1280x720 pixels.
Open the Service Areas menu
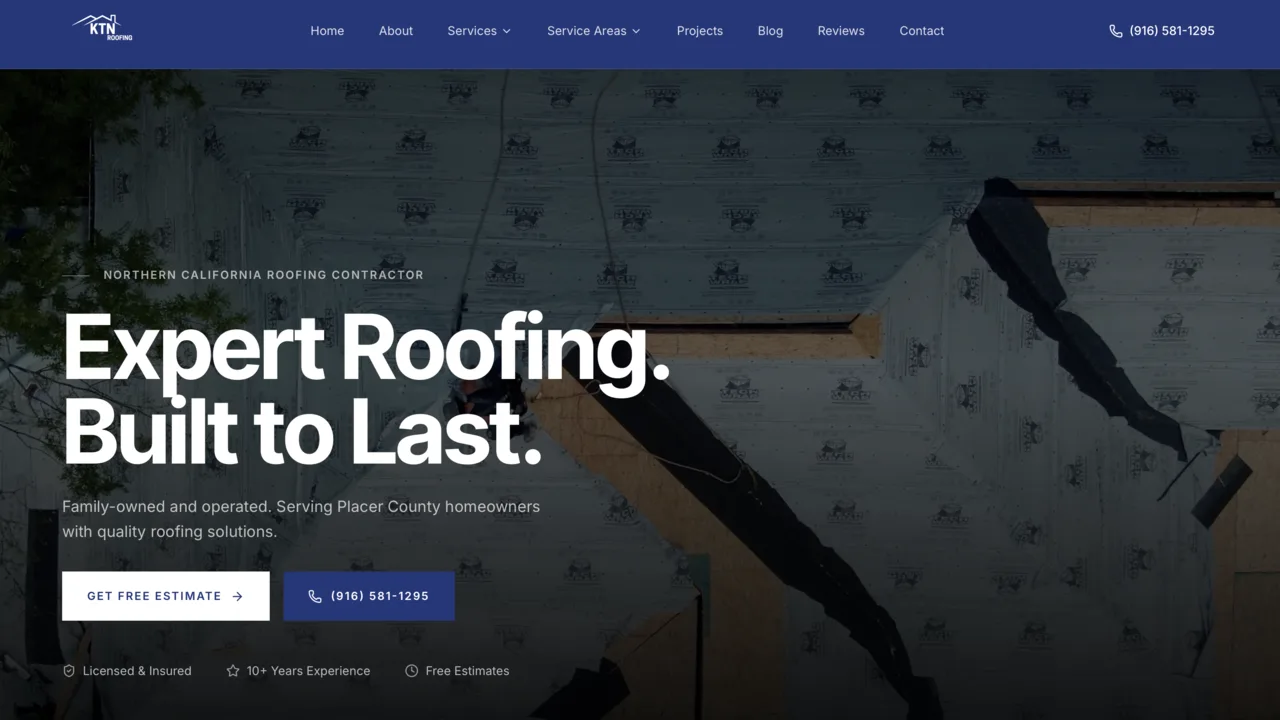tap(594, 31)
